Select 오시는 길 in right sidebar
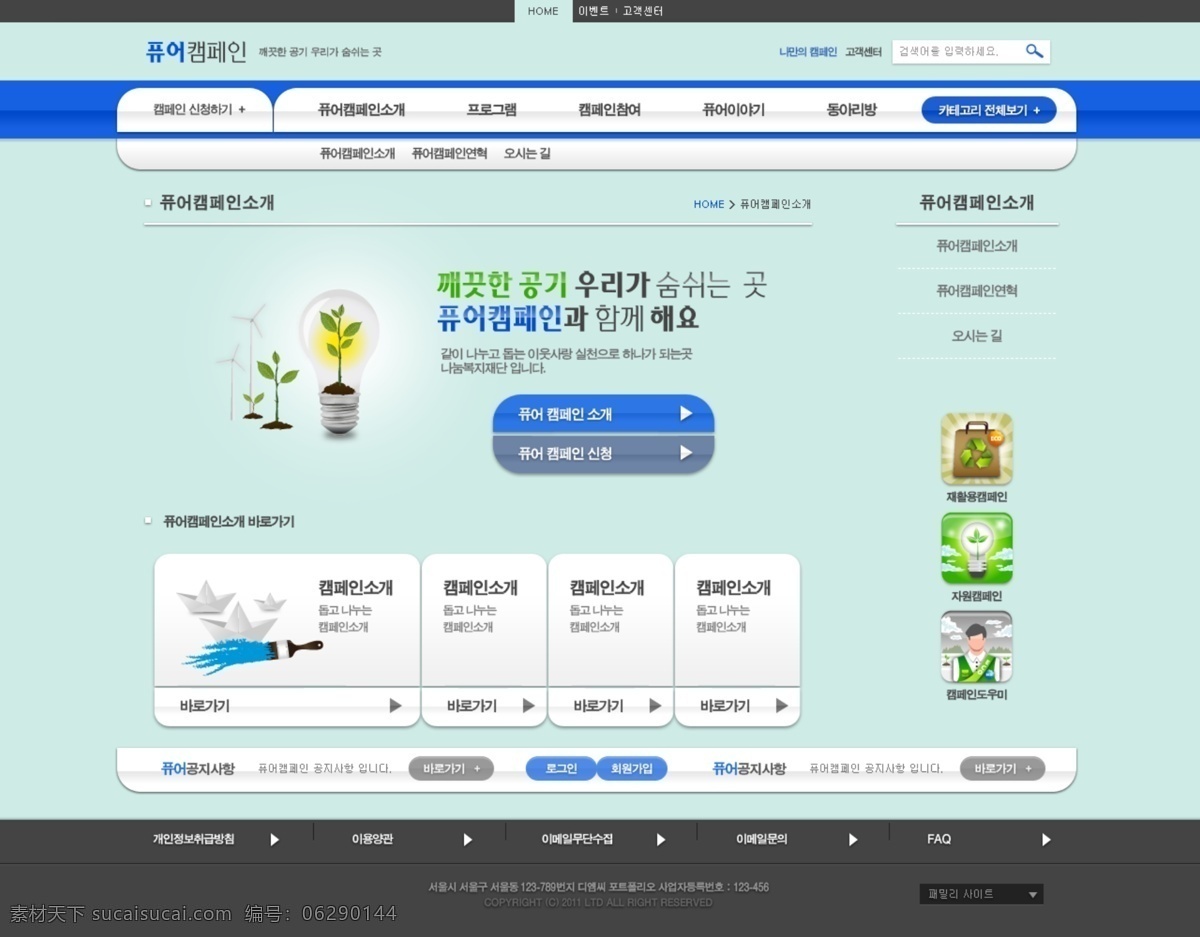1200x937 pixels. coord(977,336)
